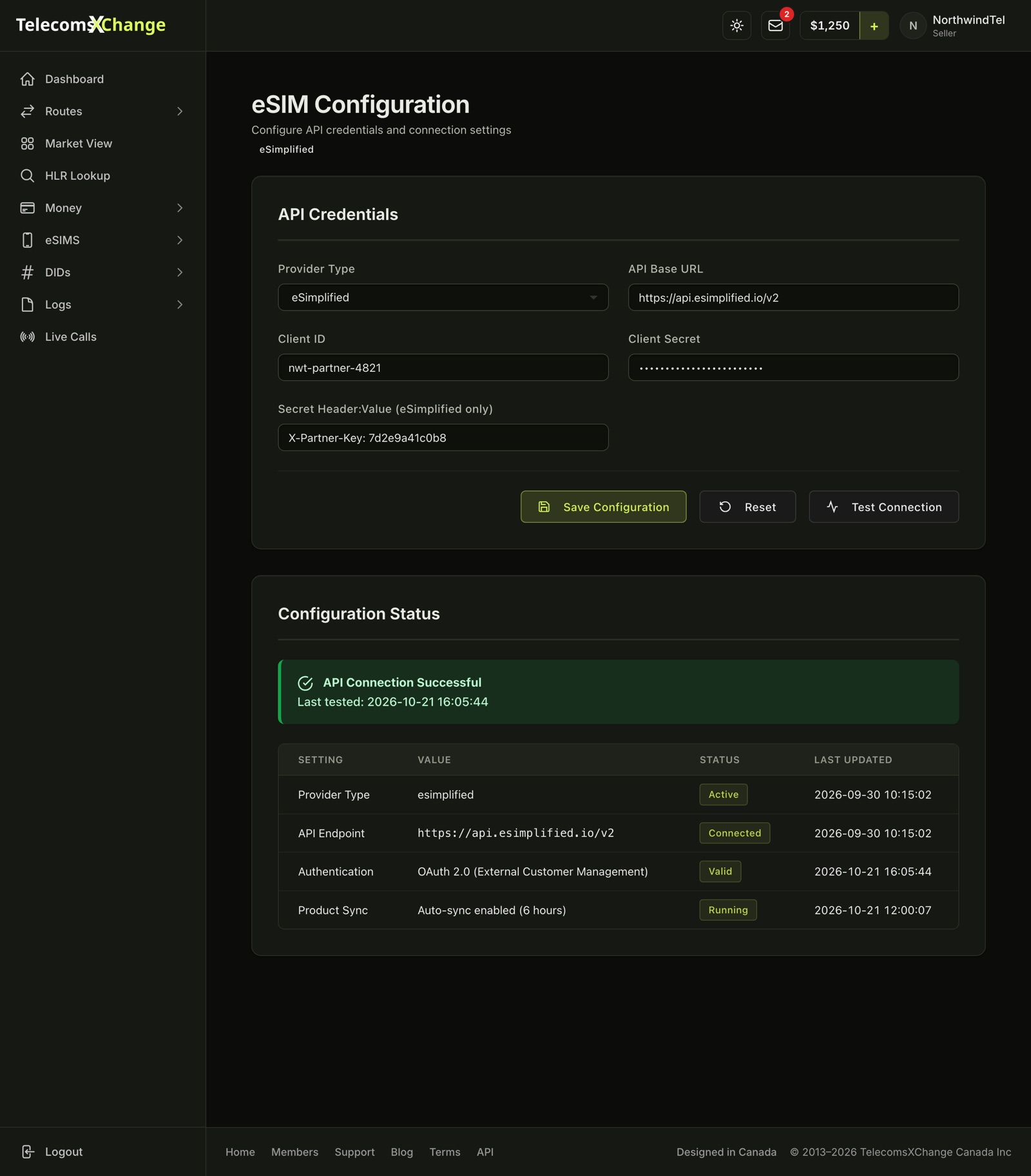Click the $1,250 balance display
The width and height of the screenshot is (1031, 1176).
pos(829,26)
